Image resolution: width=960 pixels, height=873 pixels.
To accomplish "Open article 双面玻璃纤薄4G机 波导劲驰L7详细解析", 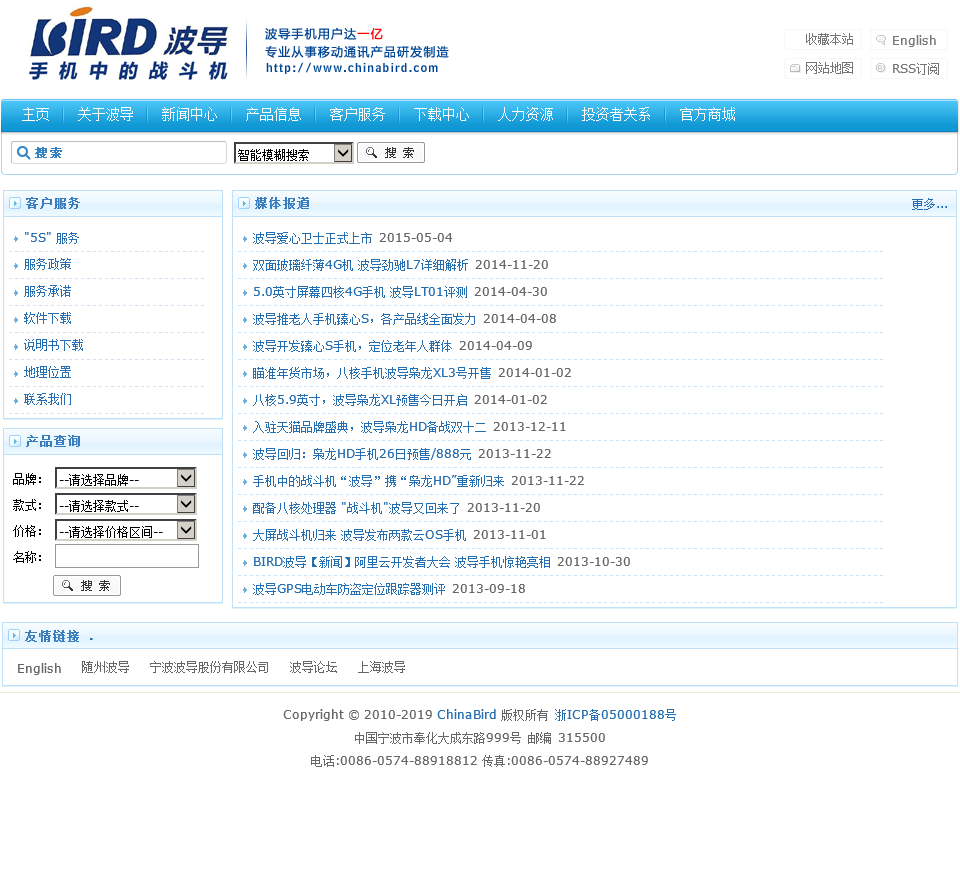I will point(360,265).
